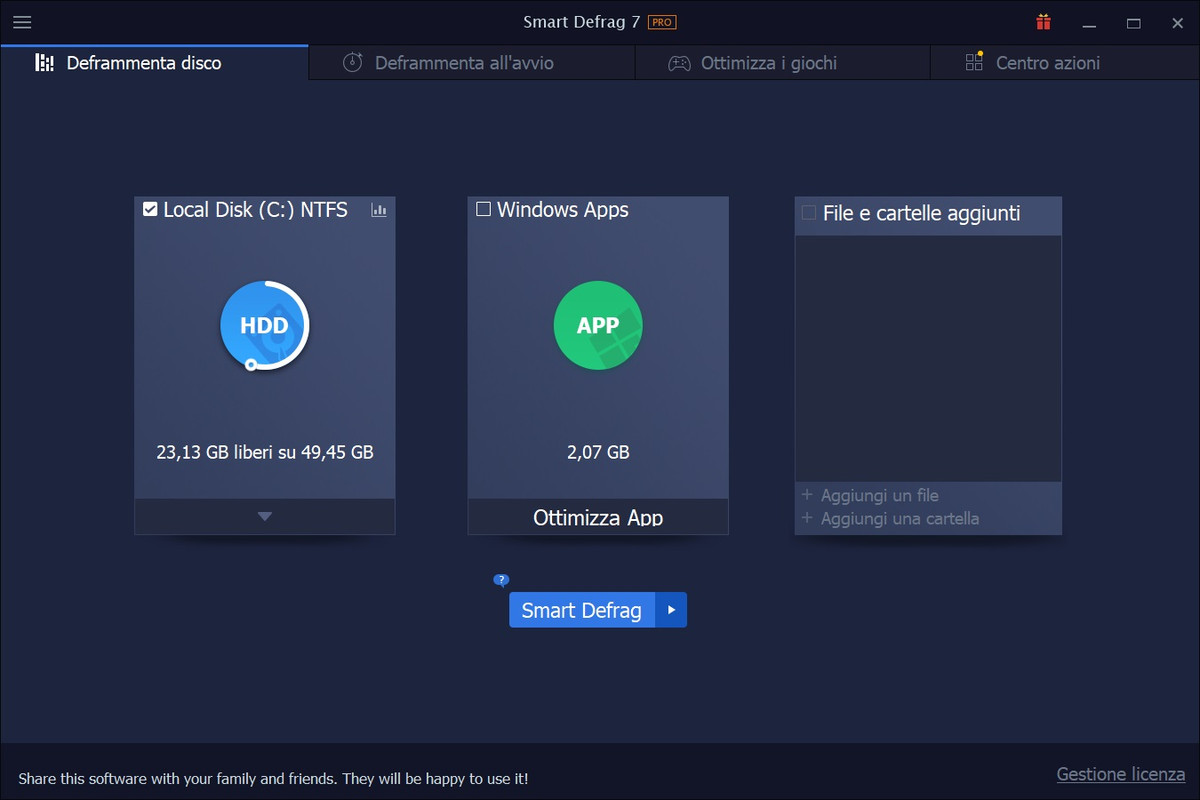Open Gestione licenza link
Image resolution: width=1200 pixels, height=800 pixels.
[1121, 775]
